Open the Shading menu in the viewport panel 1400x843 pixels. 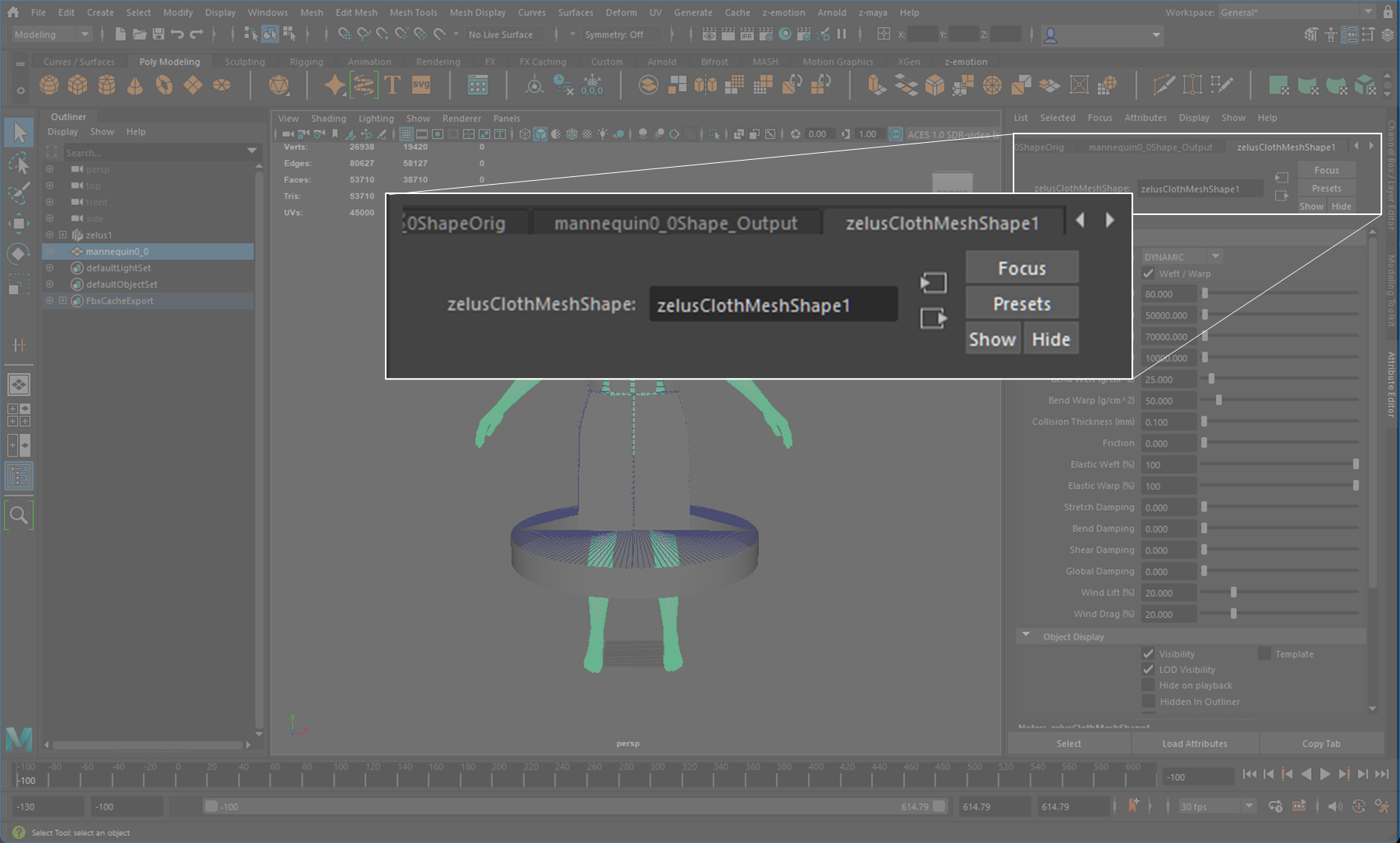click(328, 118)
